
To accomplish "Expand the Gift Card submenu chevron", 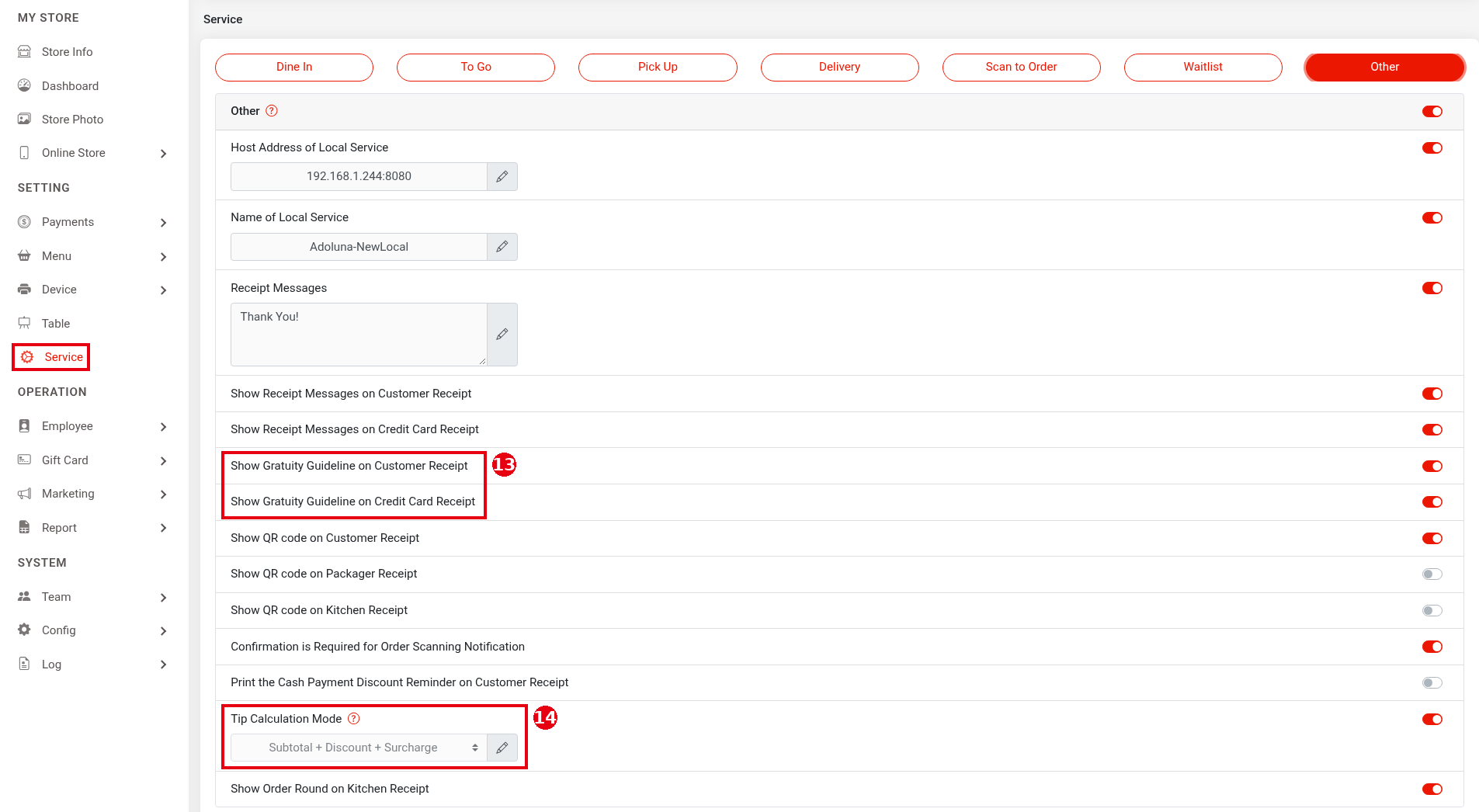I will tap(163, 461).
